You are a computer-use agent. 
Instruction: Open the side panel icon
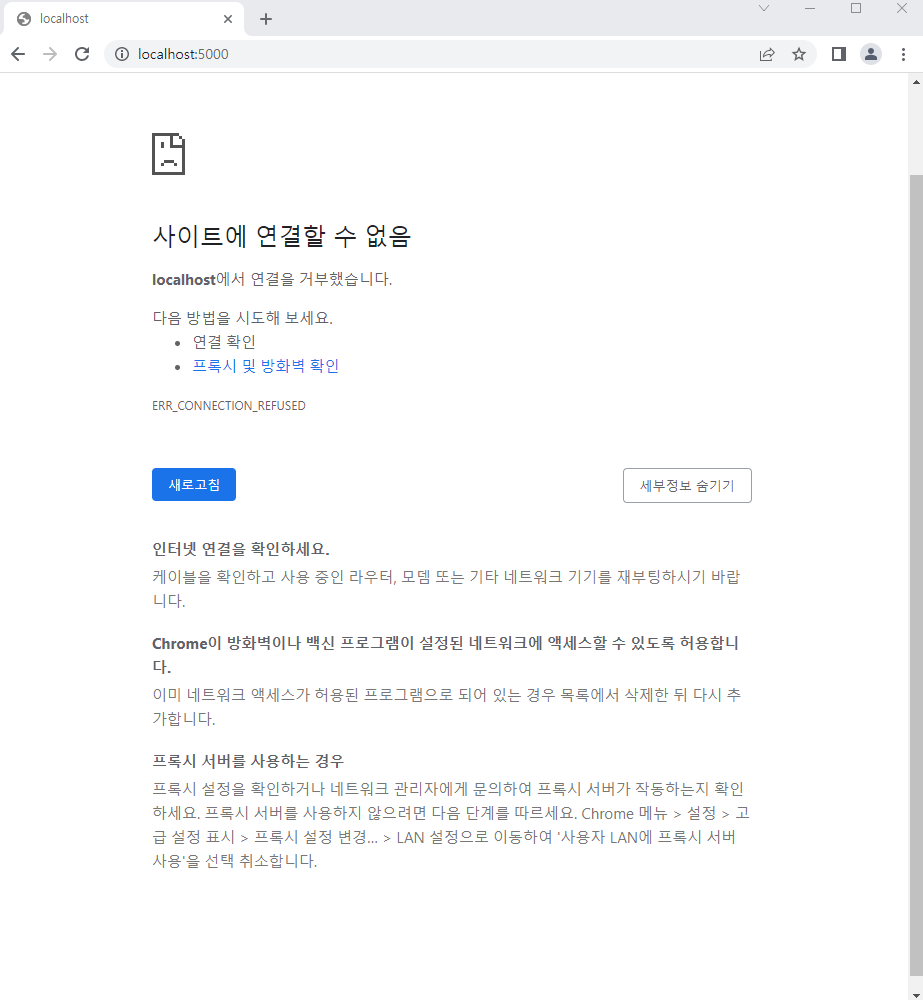click(x=839, y=54)
